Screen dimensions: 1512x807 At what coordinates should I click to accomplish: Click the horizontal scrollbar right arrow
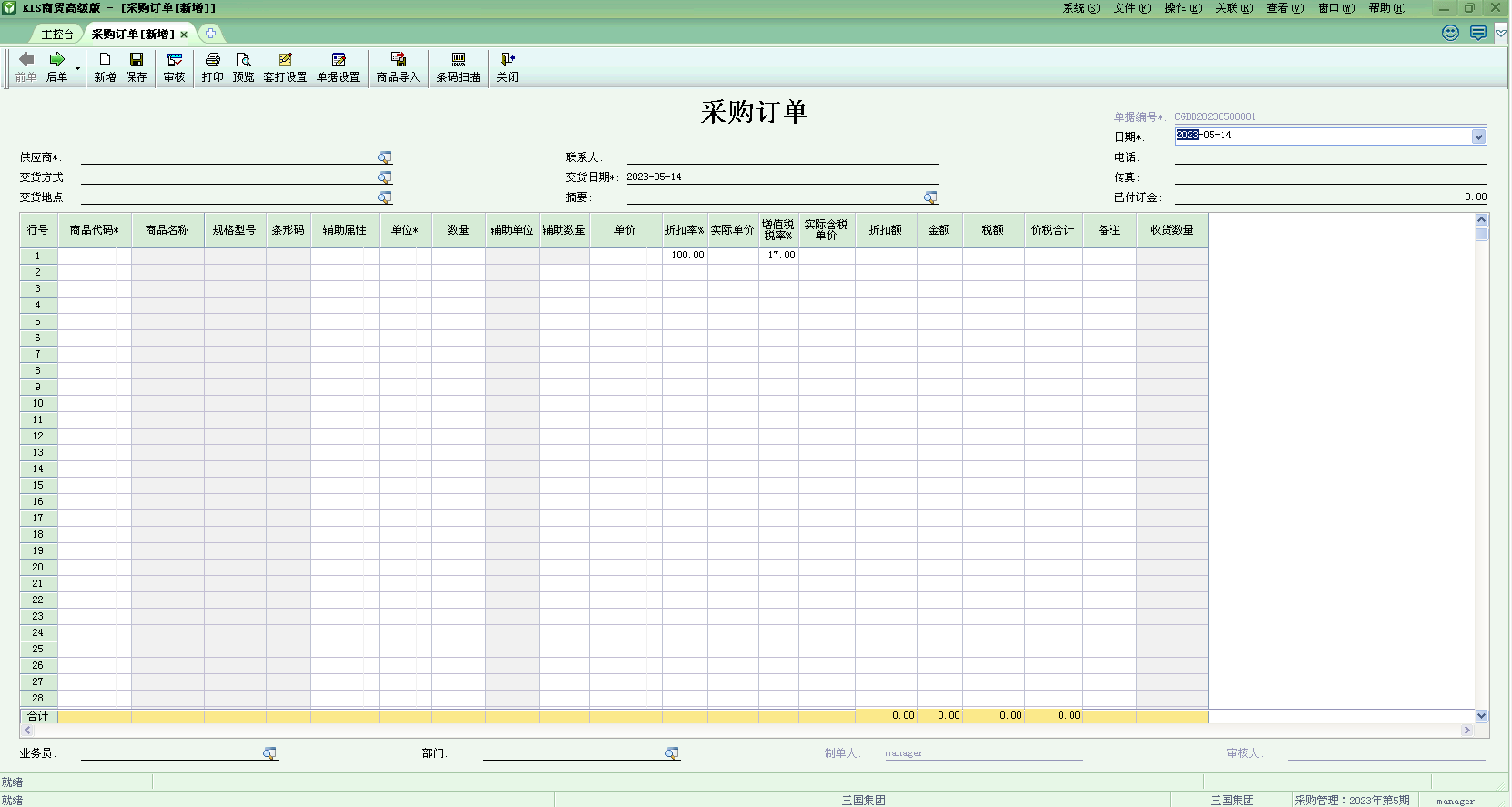[x=1466, y=731]
